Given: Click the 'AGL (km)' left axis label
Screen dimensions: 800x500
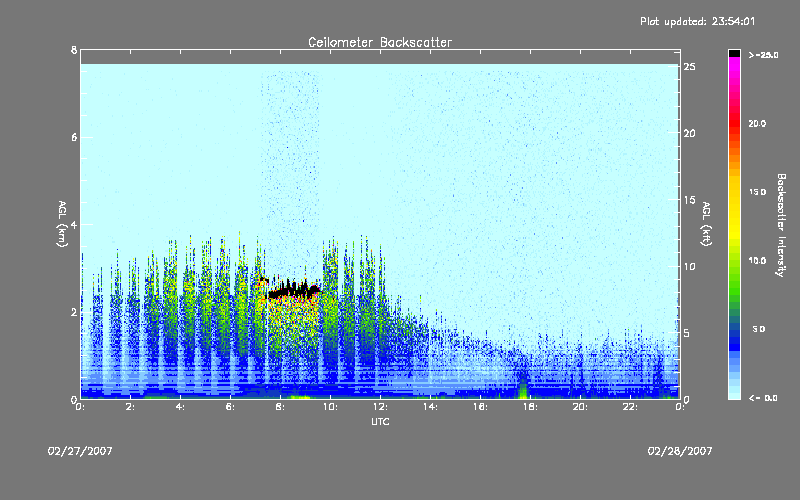Looking at the screenshot, I should pos(62,224).
